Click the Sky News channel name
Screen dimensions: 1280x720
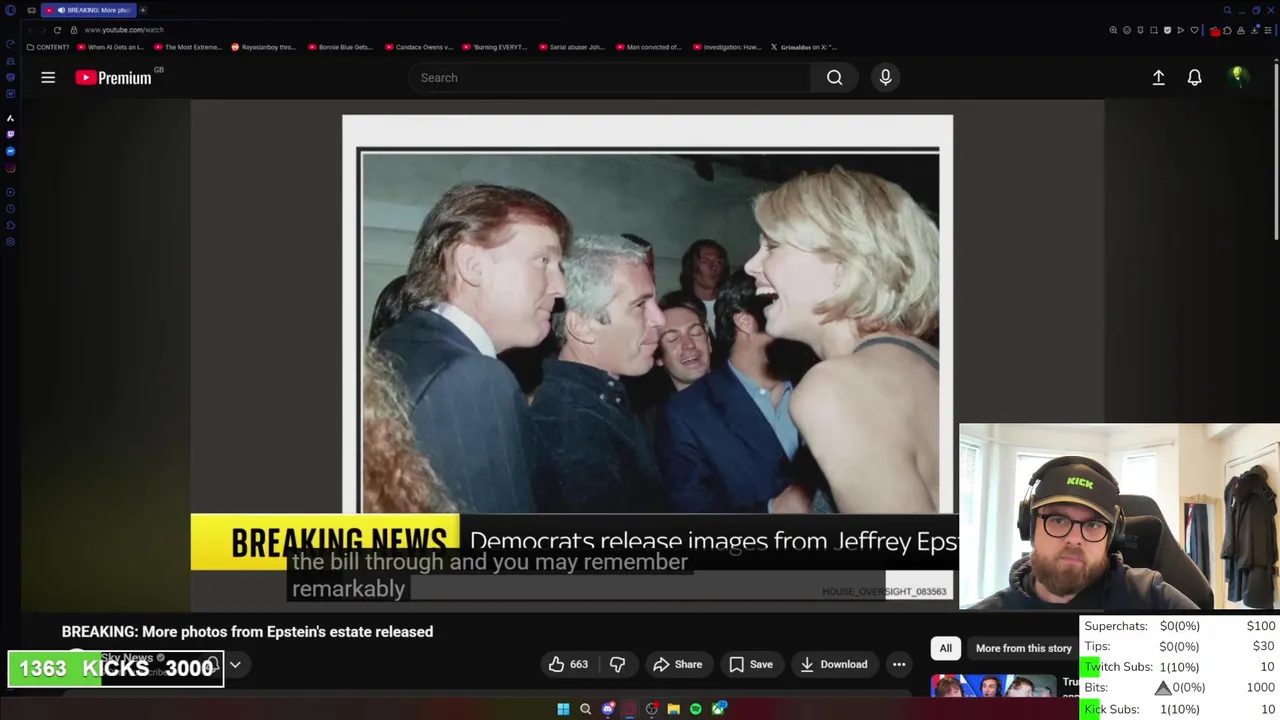point(126,657)
